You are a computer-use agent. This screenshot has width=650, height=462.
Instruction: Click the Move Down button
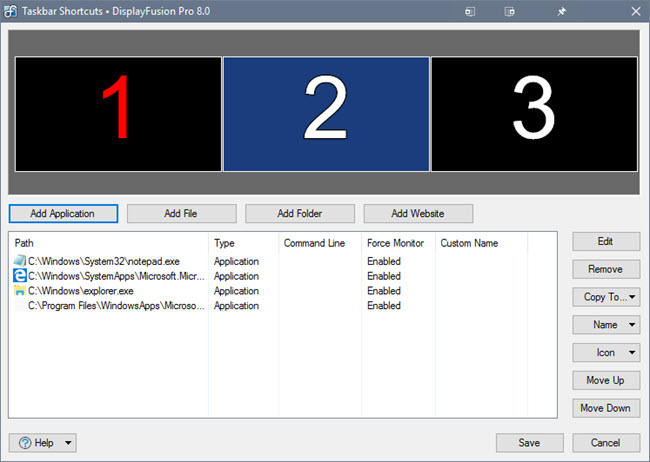(x=606, y=408)
